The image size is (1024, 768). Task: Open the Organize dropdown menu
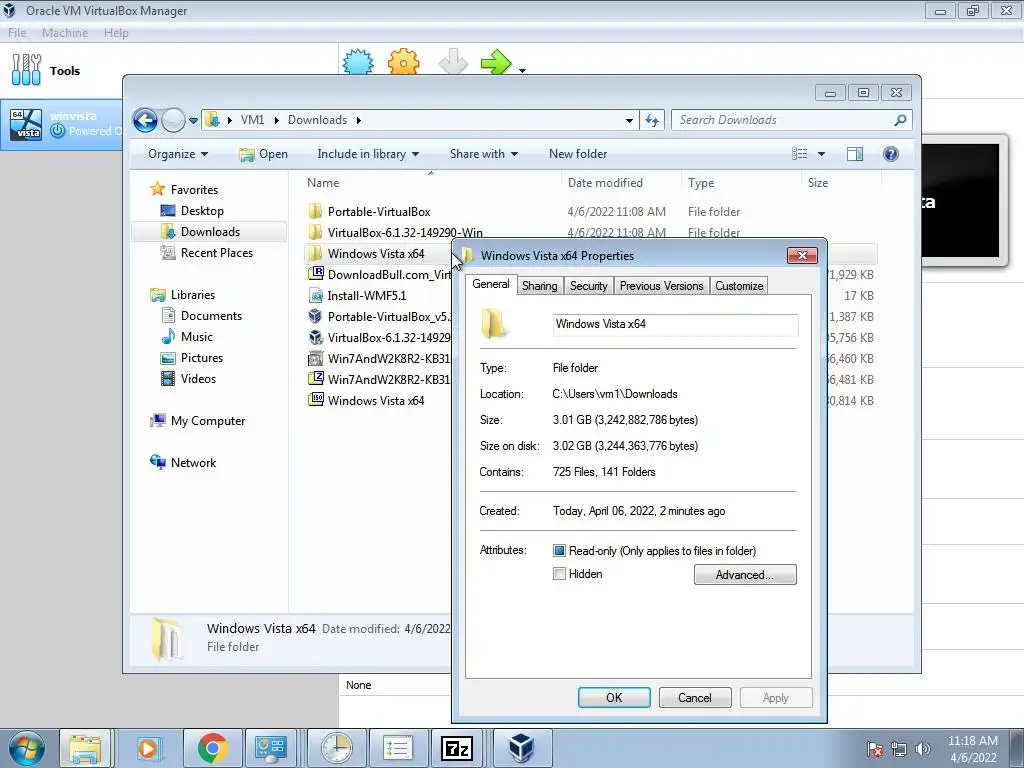pyautogui.click(x=178, y=154)
